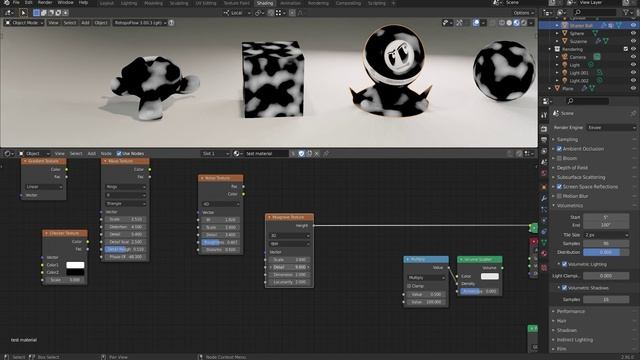The width and height of the screenshot is (640, 360).
Task: Open Tool properties tab icon
Action: tap(544, 116)
